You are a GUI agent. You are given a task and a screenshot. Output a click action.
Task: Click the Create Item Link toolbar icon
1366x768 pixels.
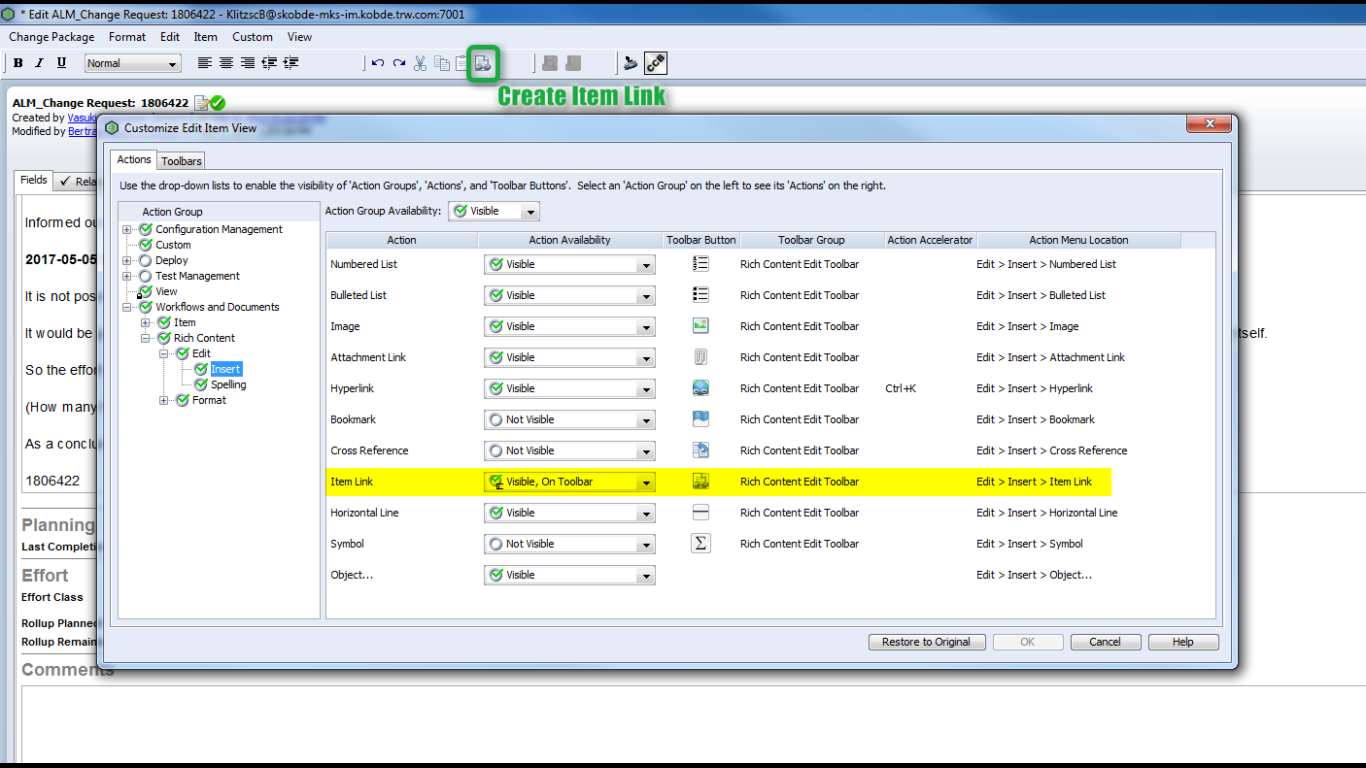click(x=483, y=63)
